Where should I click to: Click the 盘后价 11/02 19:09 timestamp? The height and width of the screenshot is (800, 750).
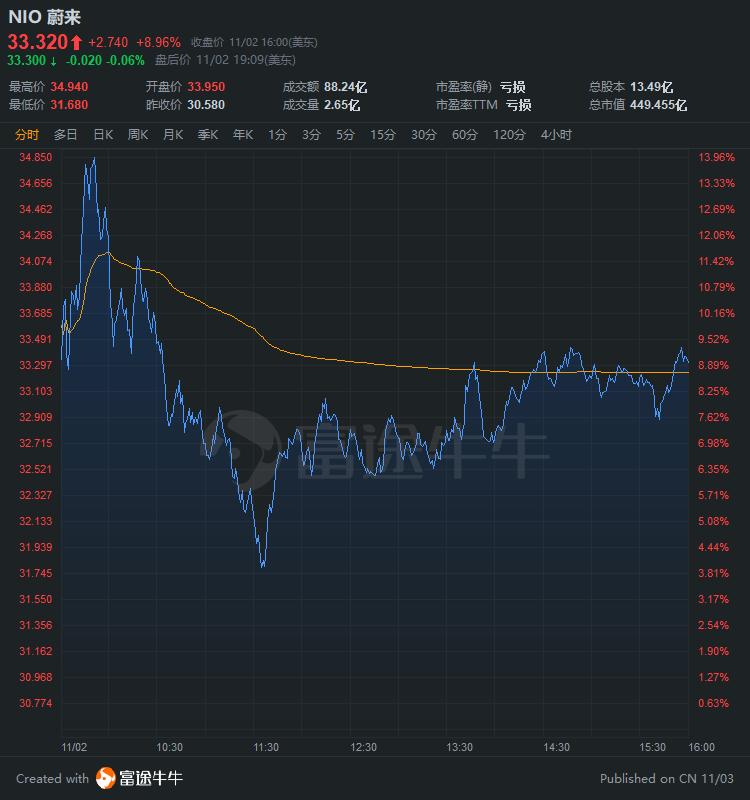click(x=225, y=60)
